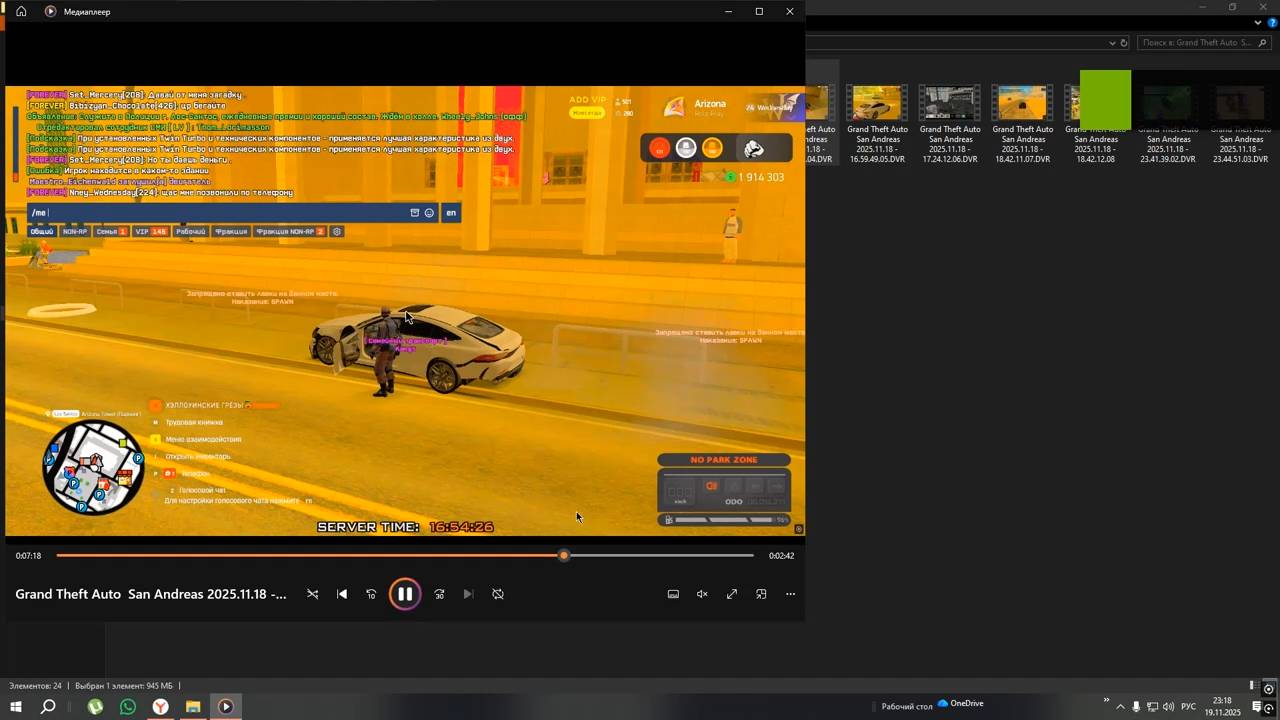Pause the video playback
The image size is (1280, 720).
[x=405, y=594]
